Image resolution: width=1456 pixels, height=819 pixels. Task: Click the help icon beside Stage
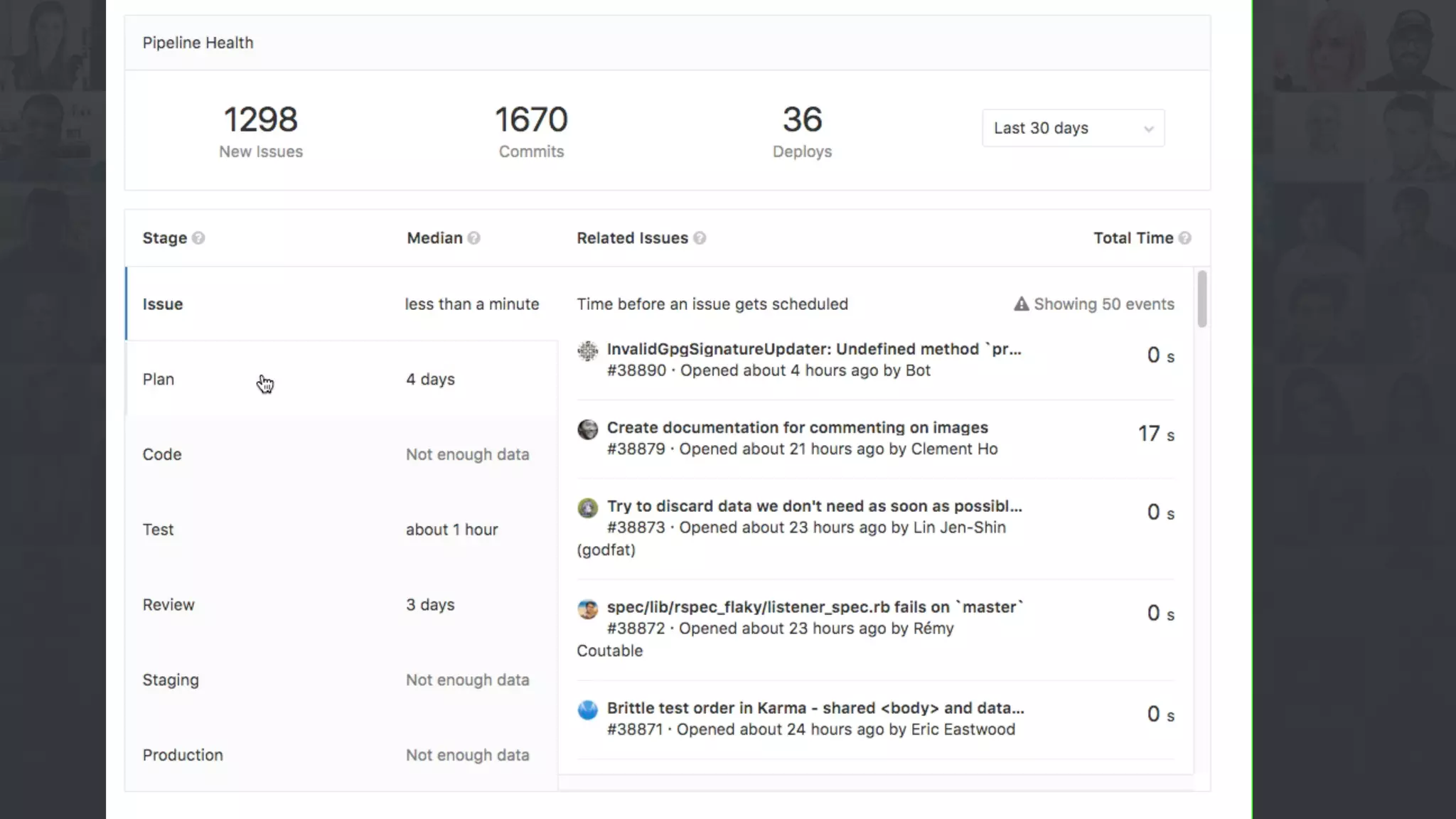(198, 238)
